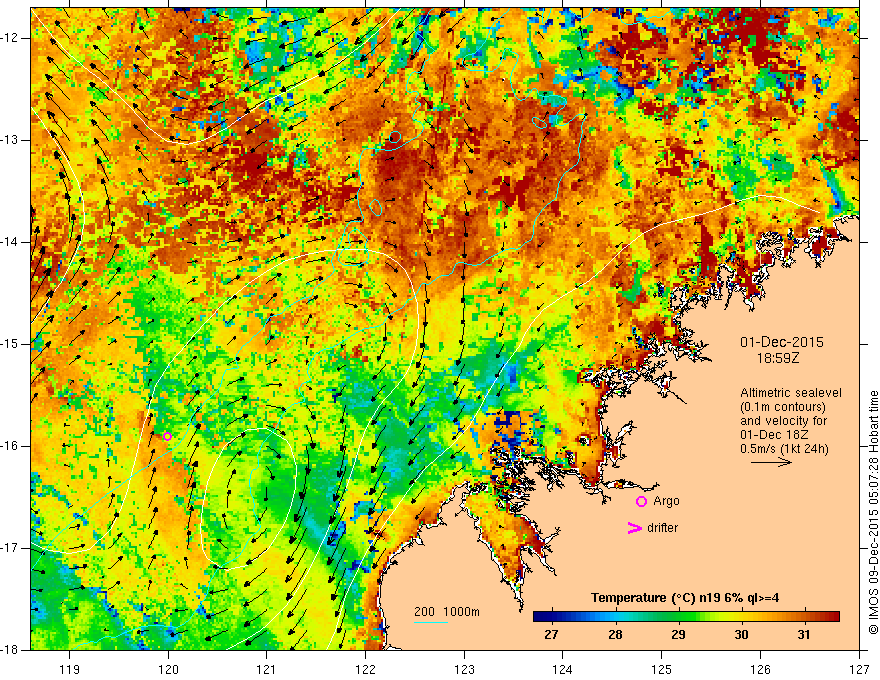Click the Temperature (°C) n19 title
This screenshot has height=680, width=880.
[685, 598]
